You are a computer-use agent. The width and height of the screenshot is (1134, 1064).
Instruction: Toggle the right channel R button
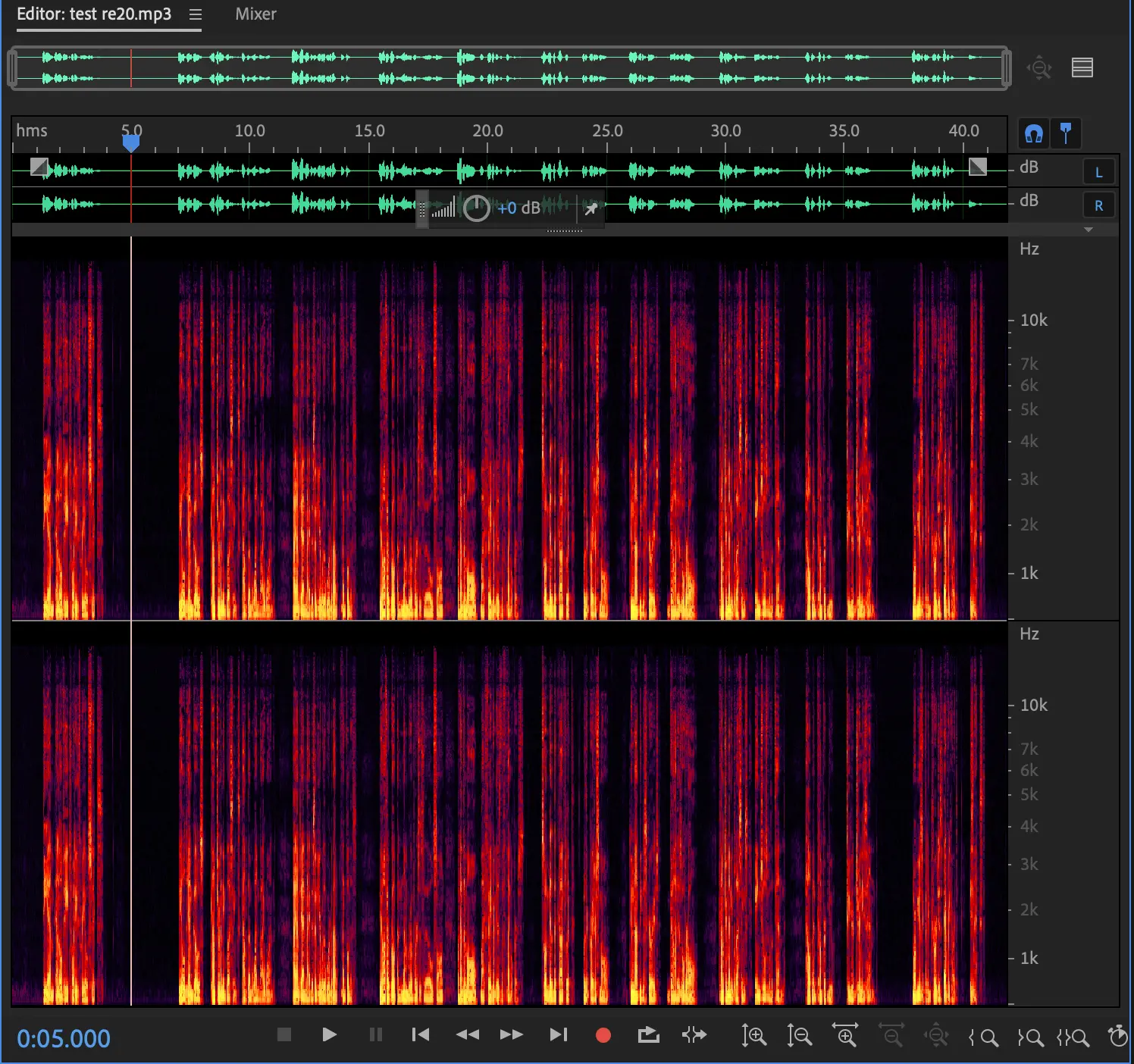point(1098,205)
